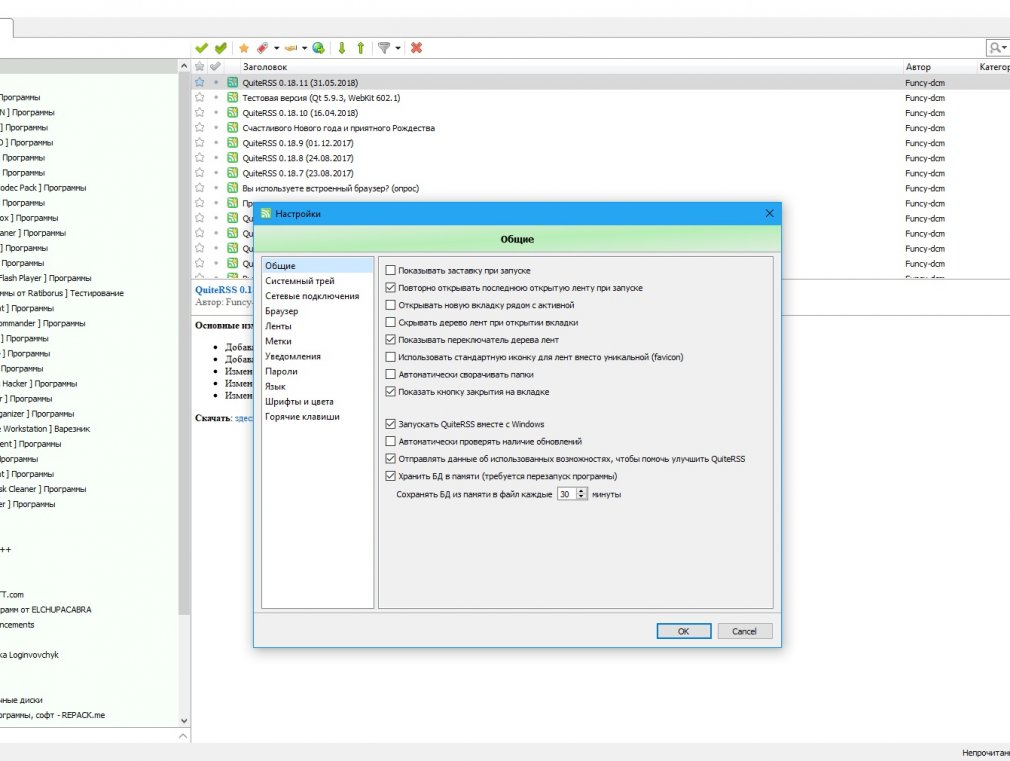
Task: Check 'Автоматически сворачивать папки'
Action: point(390,374)
